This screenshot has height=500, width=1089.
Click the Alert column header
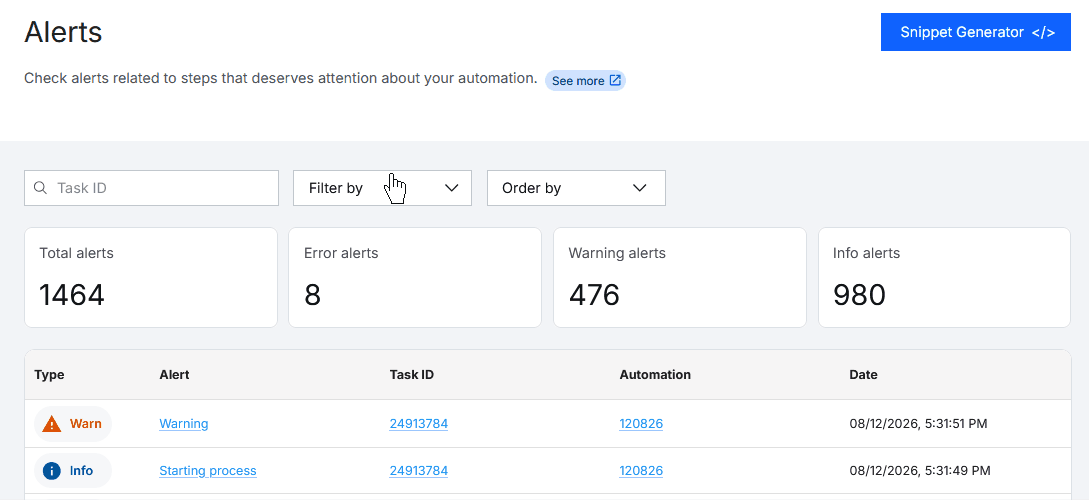174,374
